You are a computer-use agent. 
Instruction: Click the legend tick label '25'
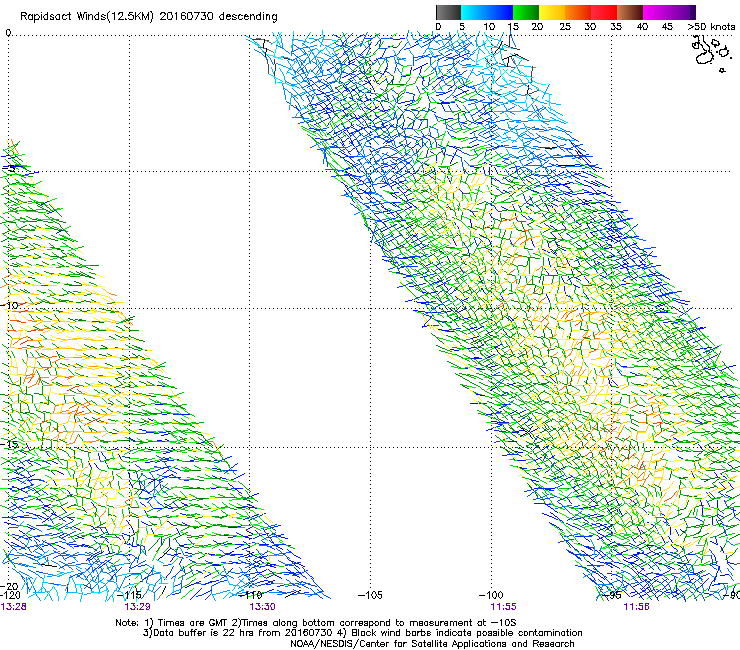point(565,27)
